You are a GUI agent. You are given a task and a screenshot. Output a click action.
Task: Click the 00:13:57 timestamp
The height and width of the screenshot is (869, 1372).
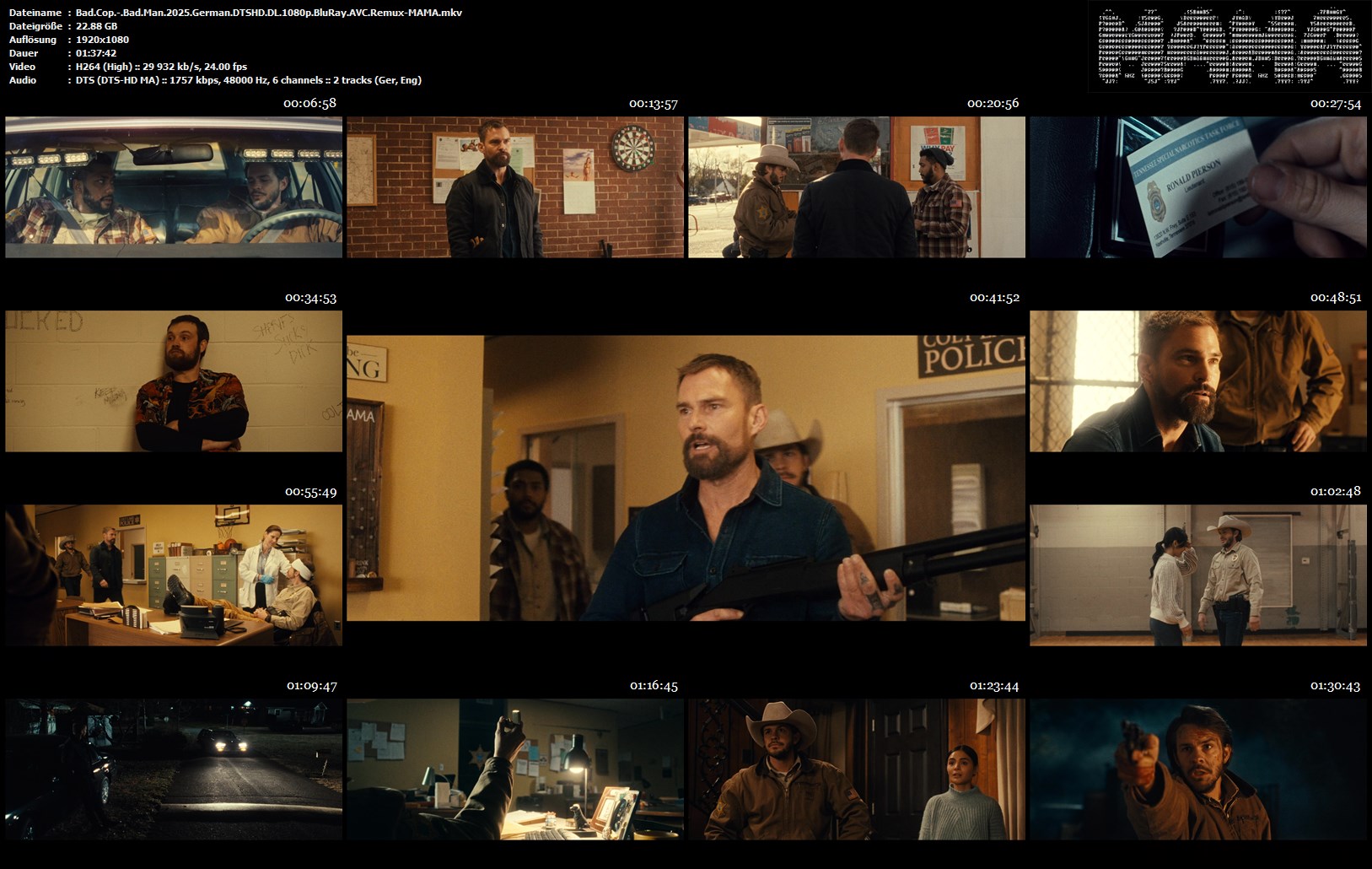[654, 104]
